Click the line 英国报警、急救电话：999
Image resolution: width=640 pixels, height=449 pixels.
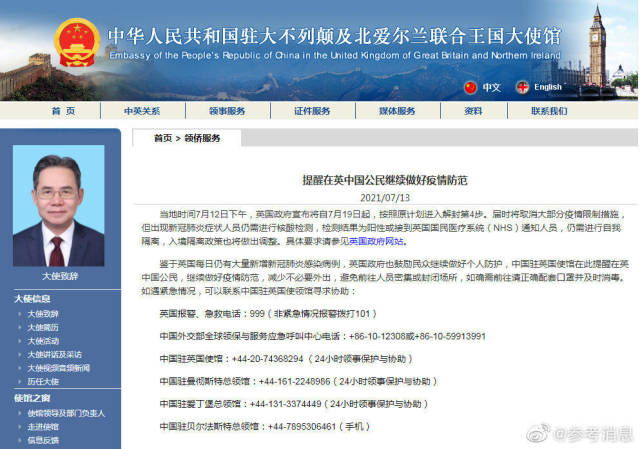(x=268, y=313)
